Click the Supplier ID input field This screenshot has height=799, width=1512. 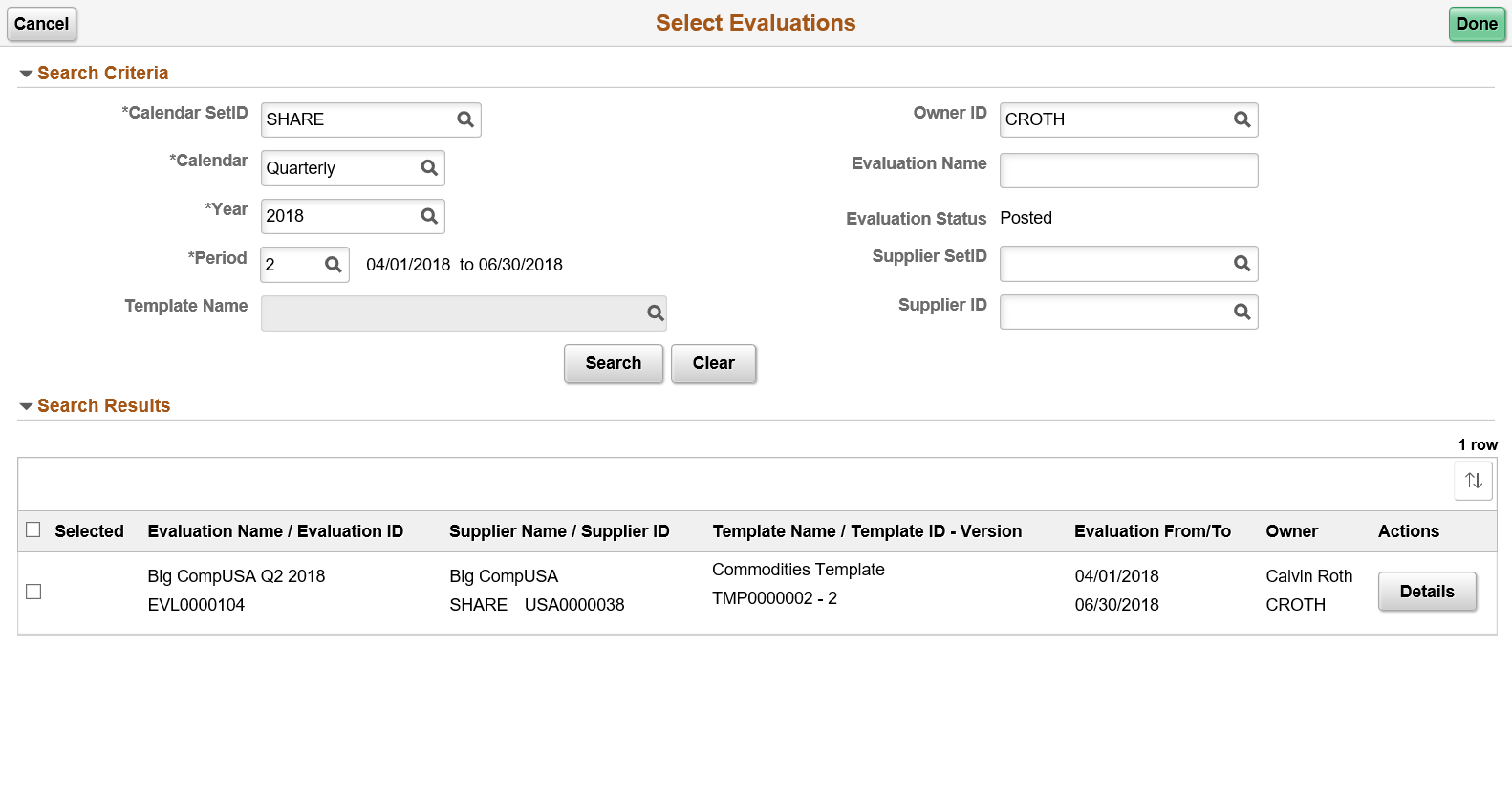(x=1129, y=312)
